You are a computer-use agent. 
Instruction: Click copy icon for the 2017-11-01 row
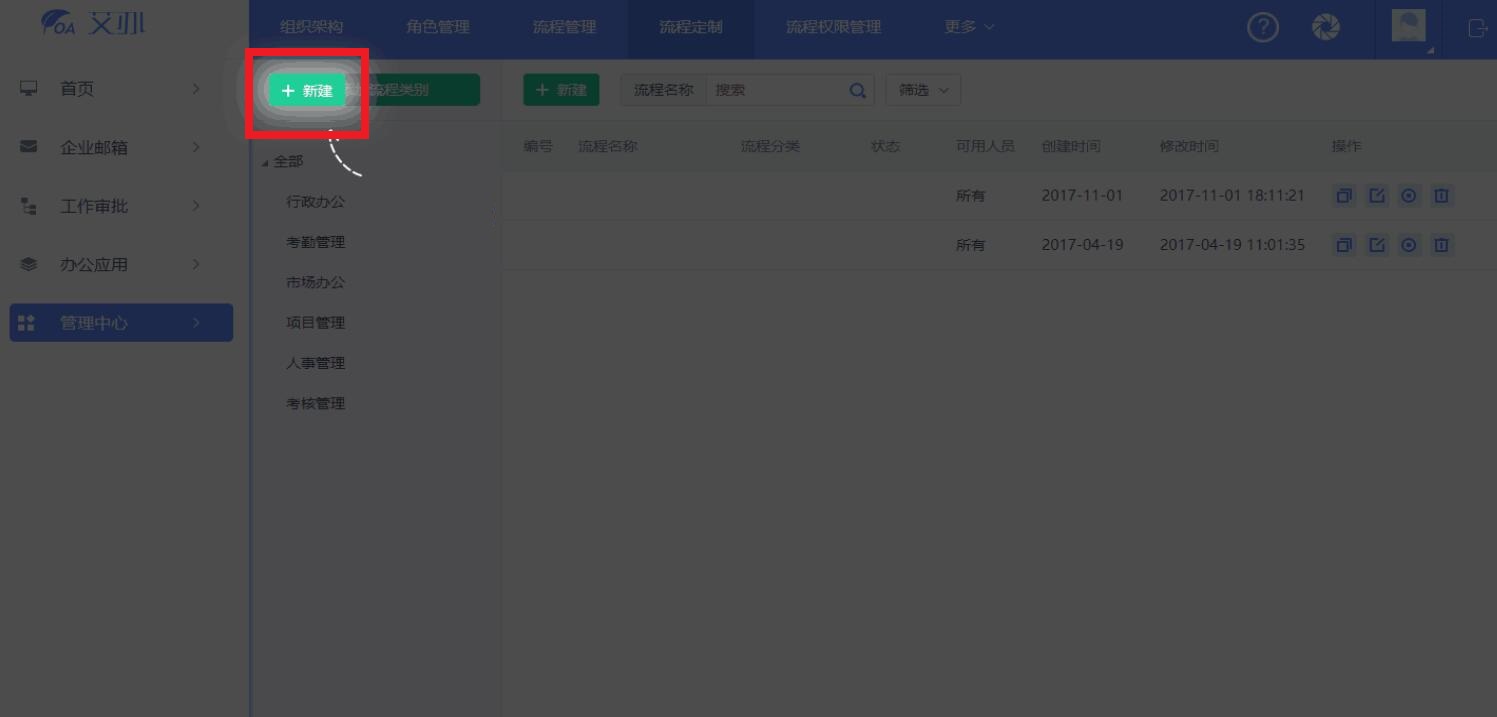pos(1344,196)
